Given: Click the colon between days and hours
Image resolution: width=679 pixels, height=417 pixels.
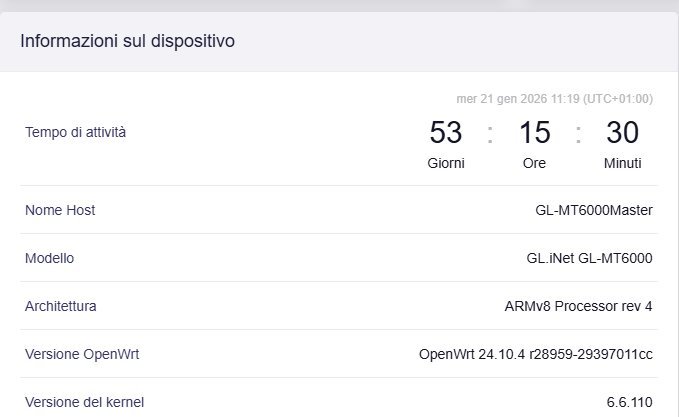Looking at the screenshot, I should pos(490,133).
